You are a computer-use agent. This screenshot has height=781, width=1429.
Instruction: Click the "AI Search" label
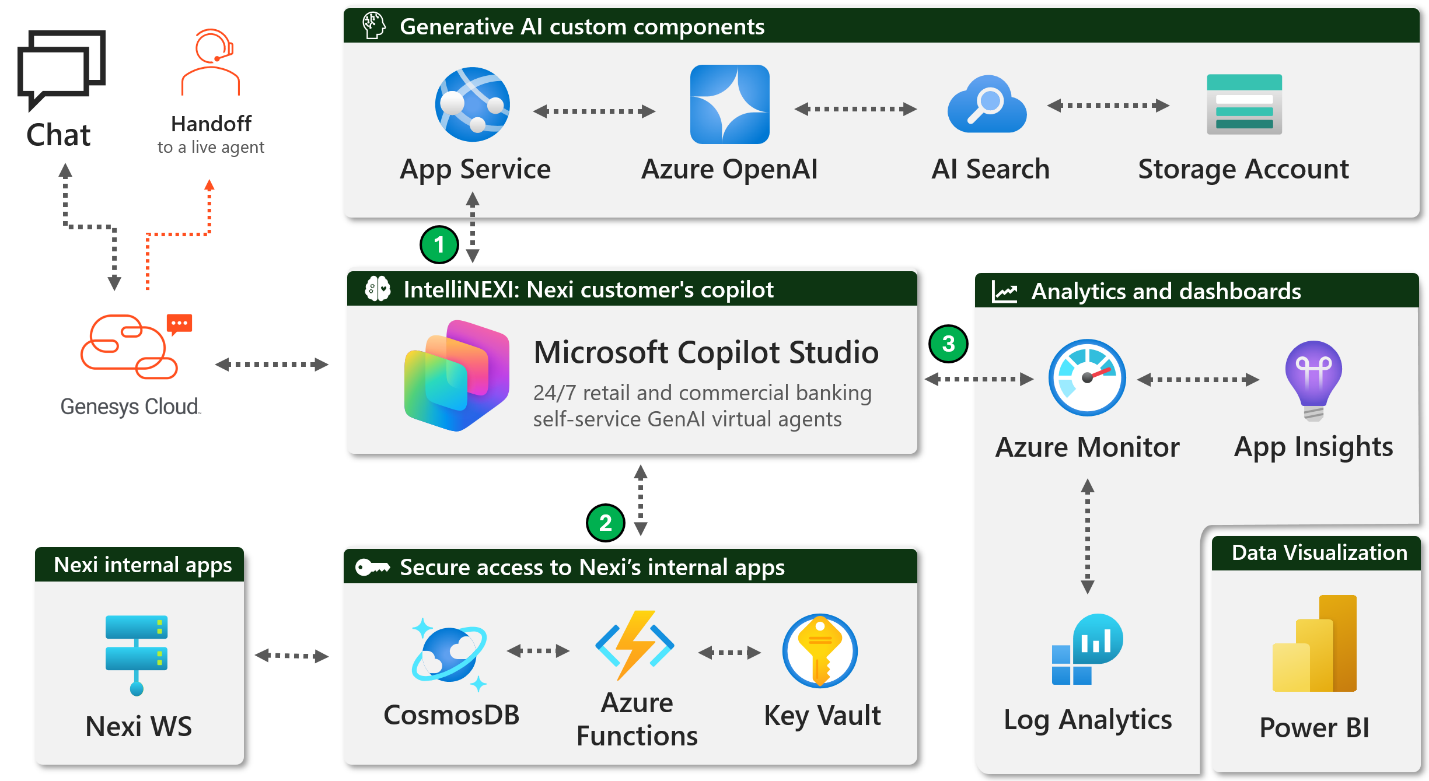(990, 169)
